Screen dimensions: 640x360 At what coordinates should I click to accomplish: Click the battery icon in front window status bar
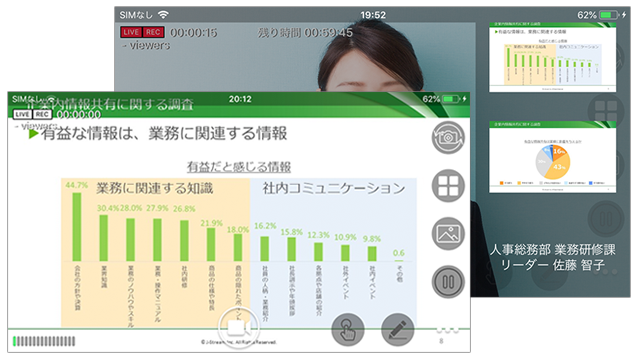coord(451,99)
